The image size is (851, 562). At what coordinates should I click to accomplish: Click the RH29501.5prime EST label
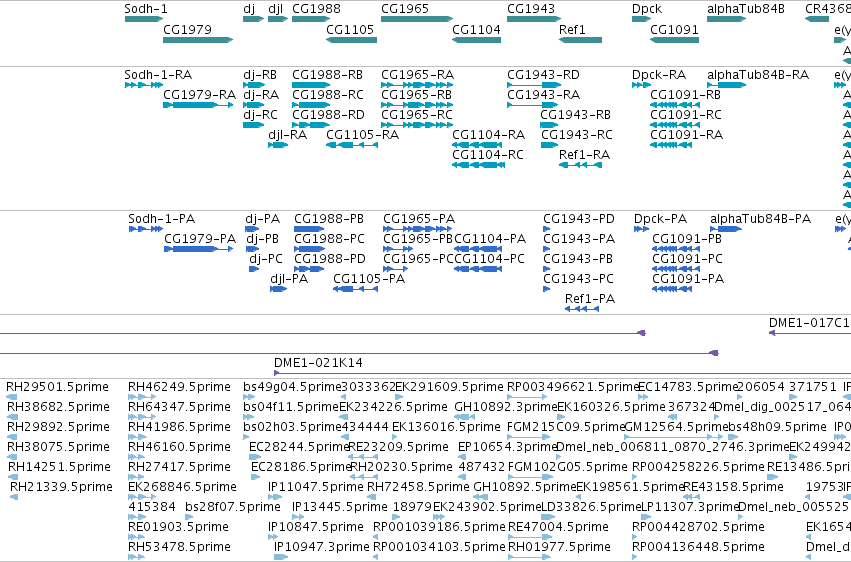click(x=58, y=387)
